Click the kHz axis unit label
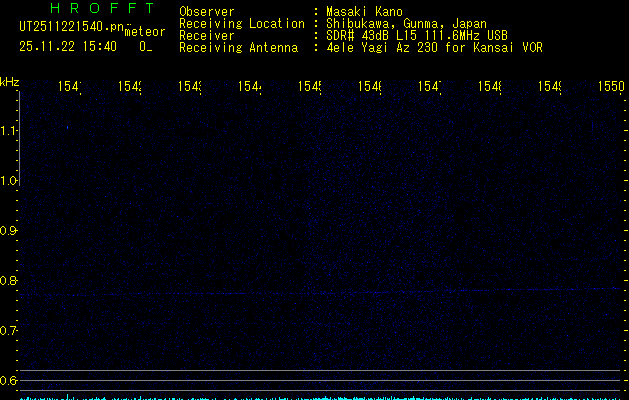This screenshot has width=629, height=400. point(10,82)
